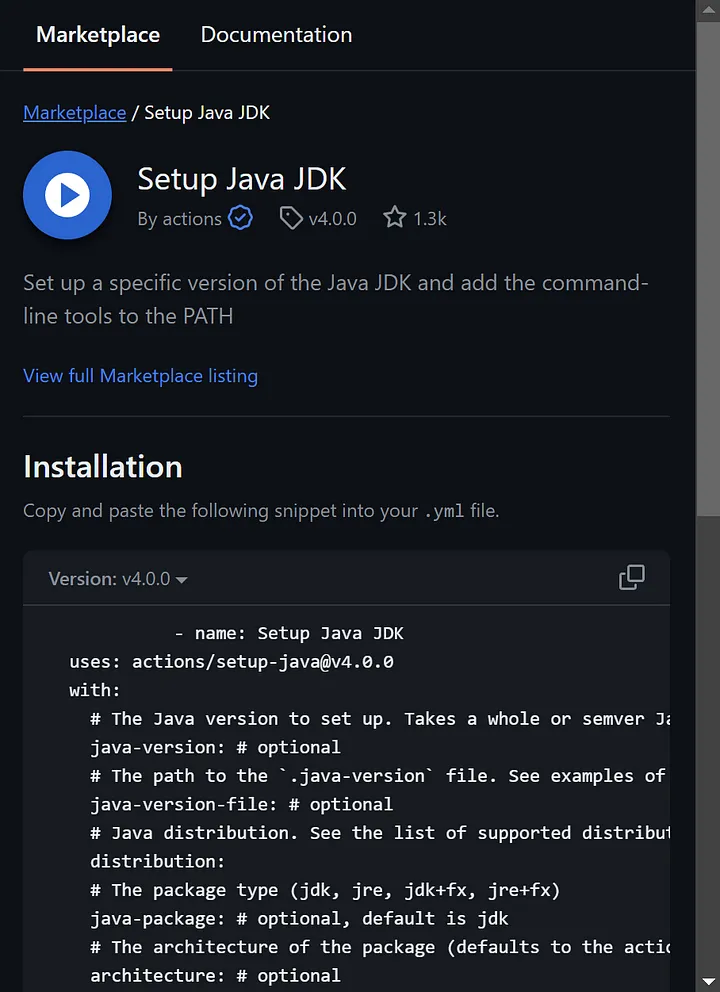This screenshot has width=720, height=992.
Task: Click the scrollbar down arrow
Action: (x=708, y=981)
